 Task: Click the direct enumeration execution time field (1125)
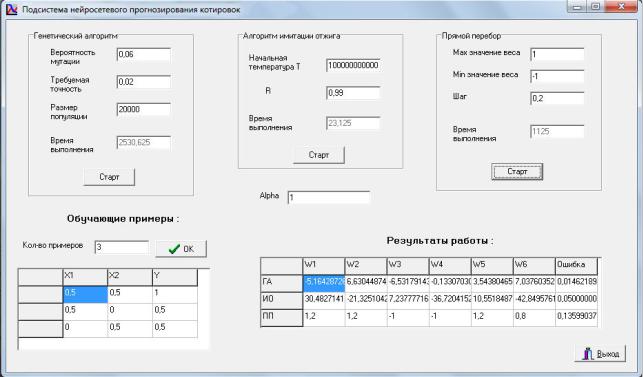(x=557, y=132)
